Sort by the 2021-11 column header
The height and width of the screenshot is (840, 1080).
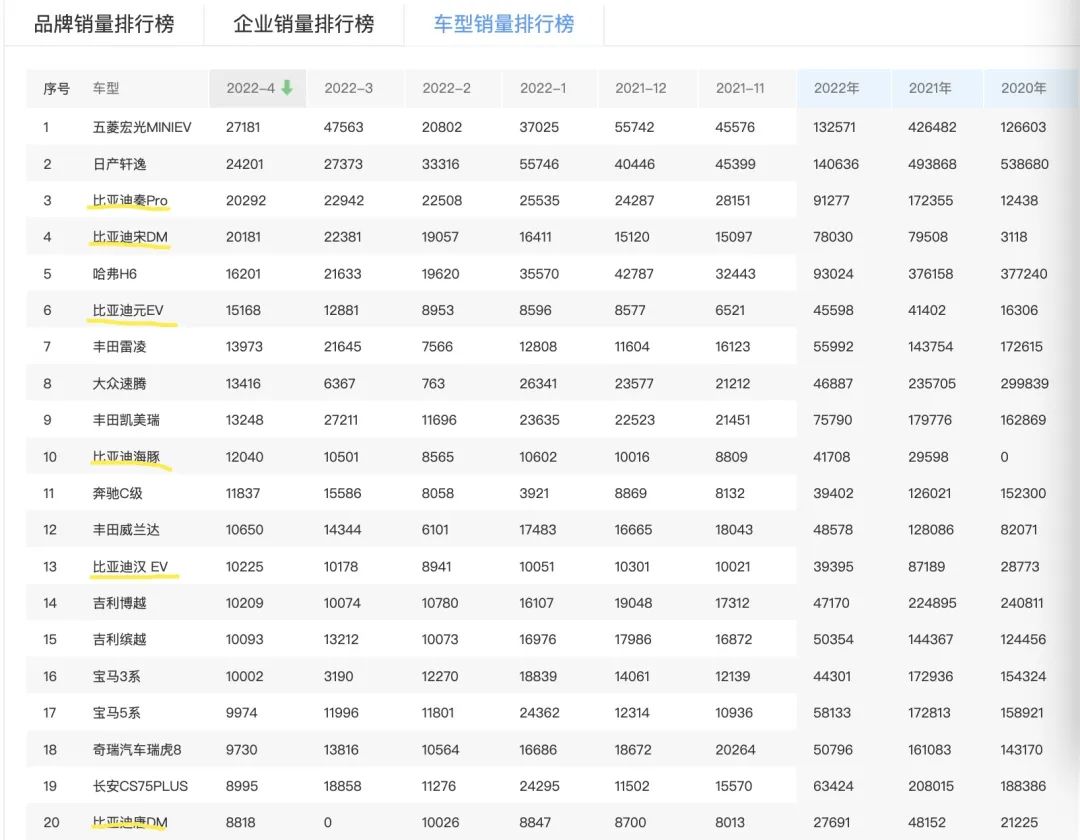click(740, 88)
